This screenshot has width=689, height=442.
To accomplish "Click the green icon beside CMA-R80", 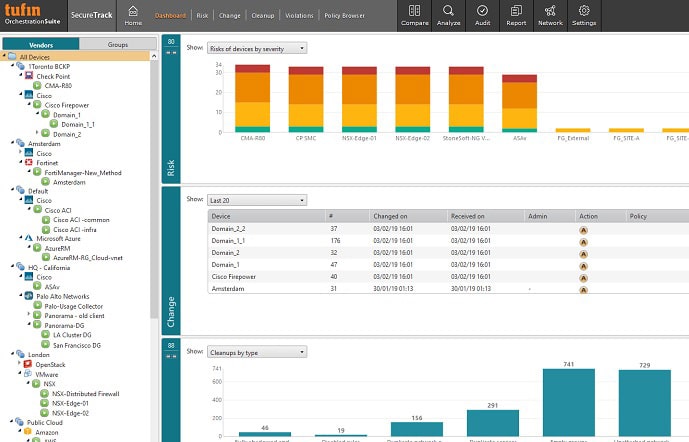I will [37, 86].
